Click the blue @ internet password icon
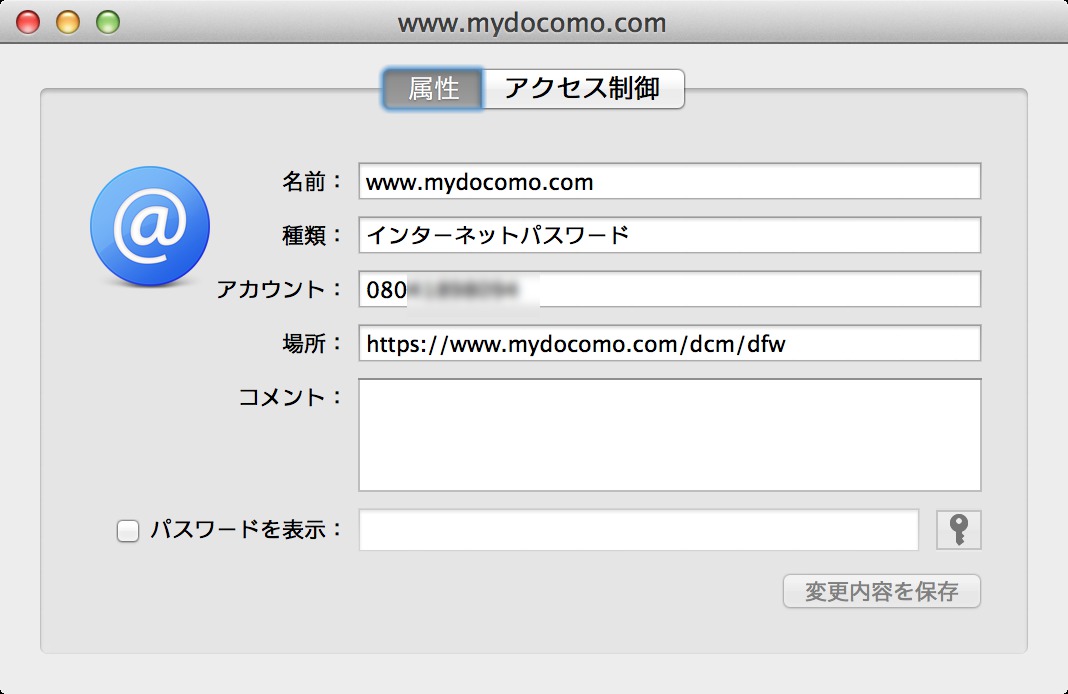 [150, 226]
